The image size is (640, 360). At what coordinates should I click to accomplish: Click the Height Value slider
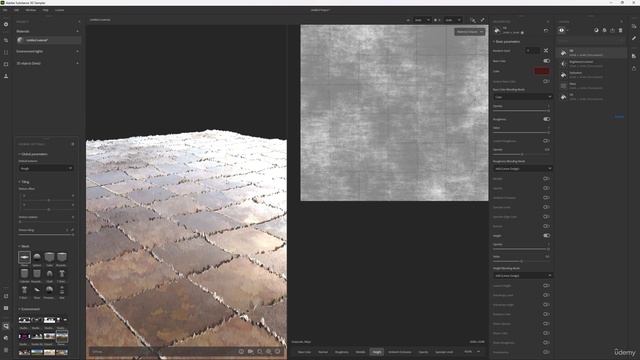click(x=521, y=261)
